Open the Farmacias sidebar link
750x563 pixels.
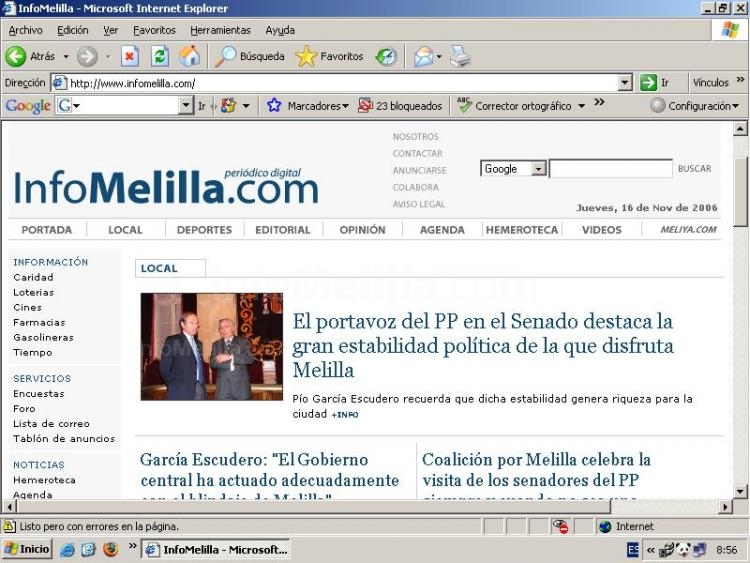click(x=39, y=322)
